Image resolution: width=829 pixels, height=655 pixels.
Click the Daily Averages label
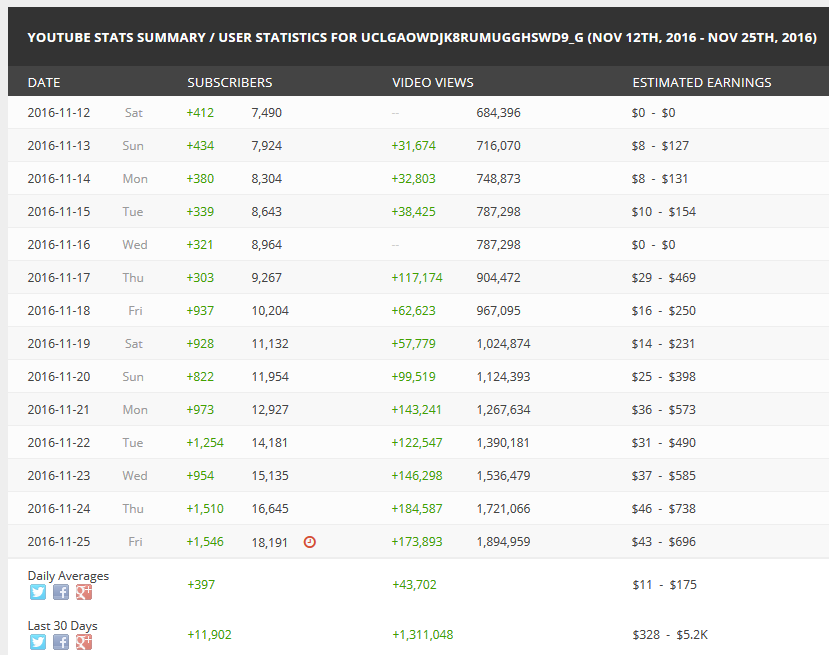point(68,576)
